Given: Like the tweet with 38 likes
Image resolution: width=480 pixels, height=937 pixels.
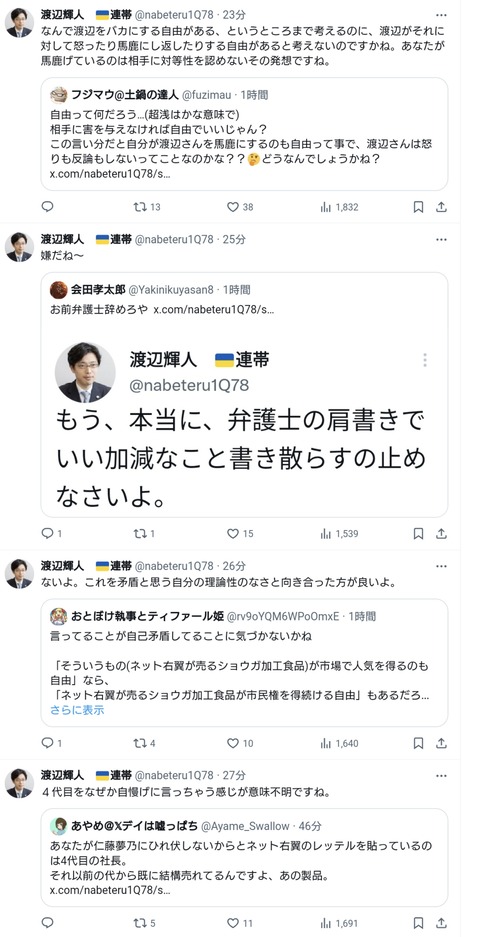Looking at the screenshot, I should (x=240, y=207).
